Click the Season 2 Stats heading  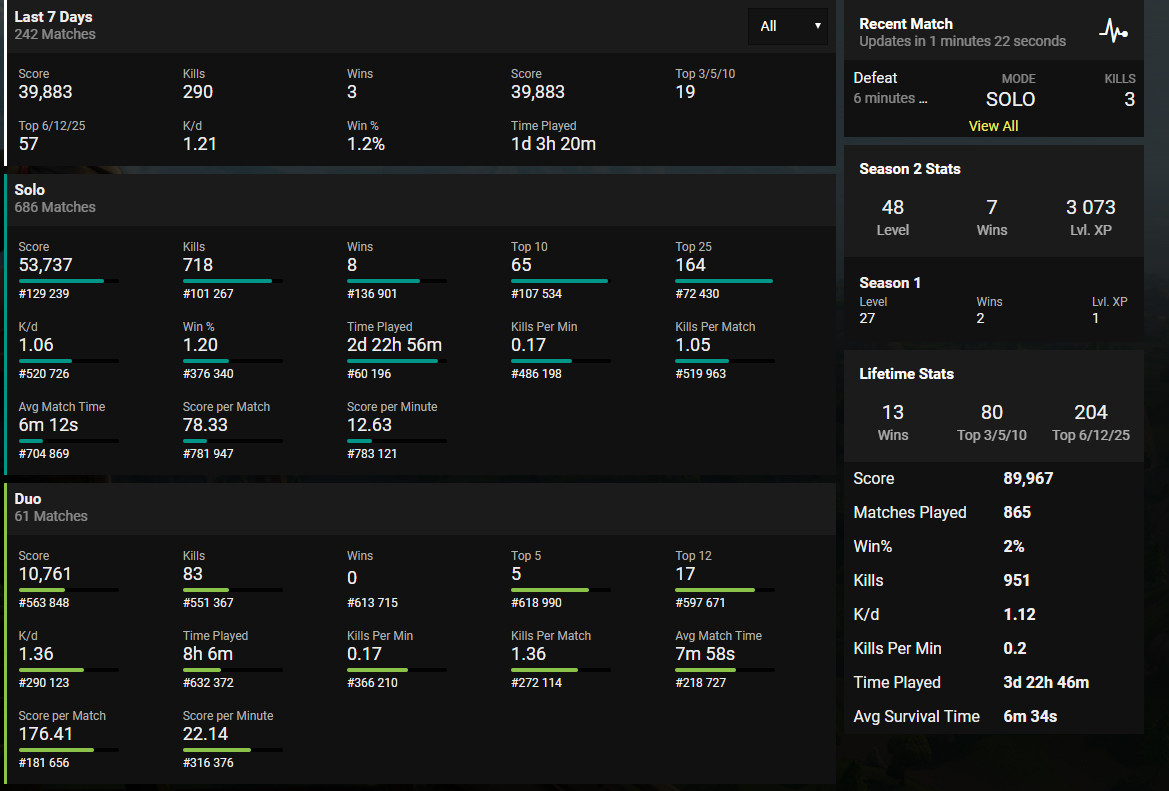click(x=909, y=169)
